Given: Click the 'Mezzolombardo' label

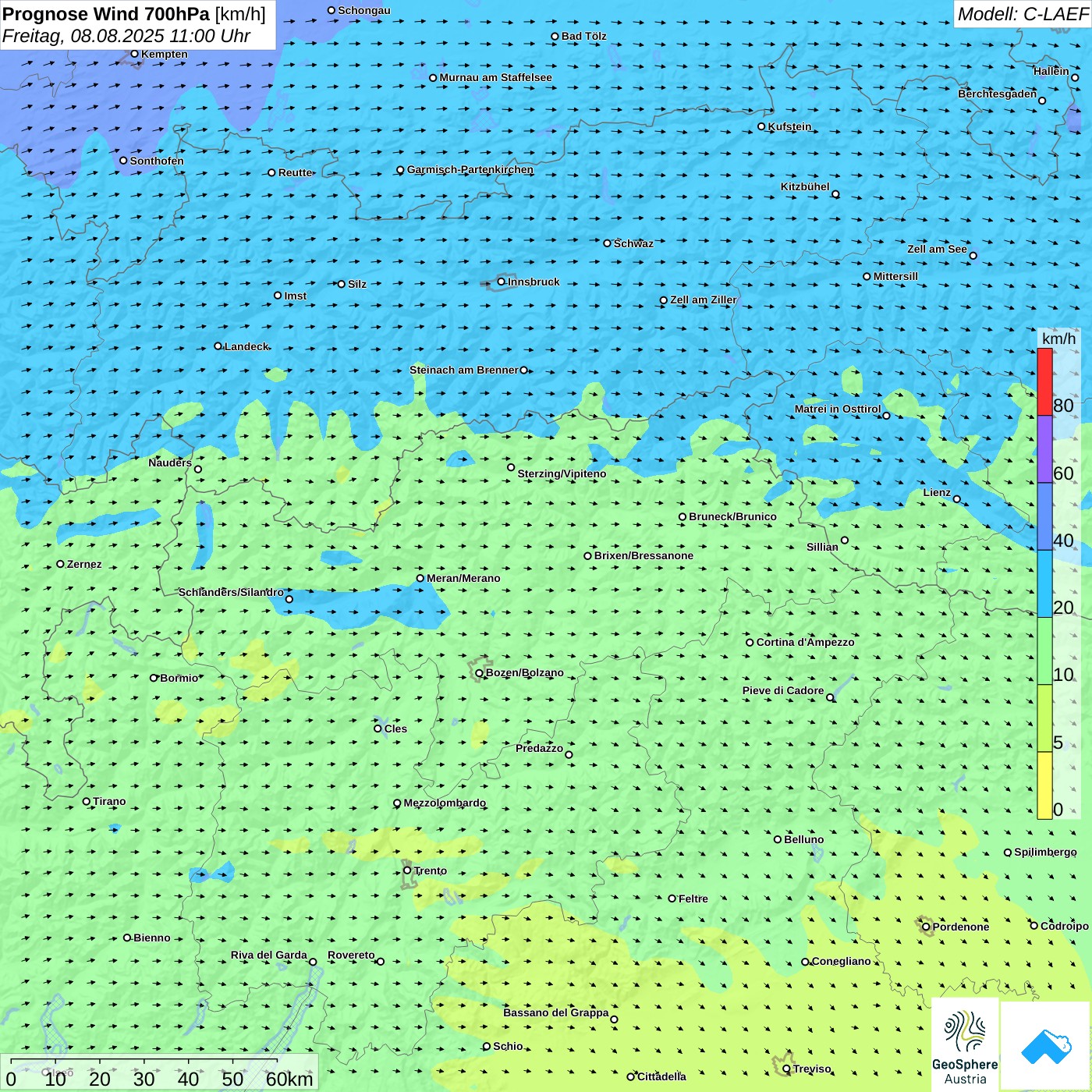Looking at the screenshot, I should (445, 803).
